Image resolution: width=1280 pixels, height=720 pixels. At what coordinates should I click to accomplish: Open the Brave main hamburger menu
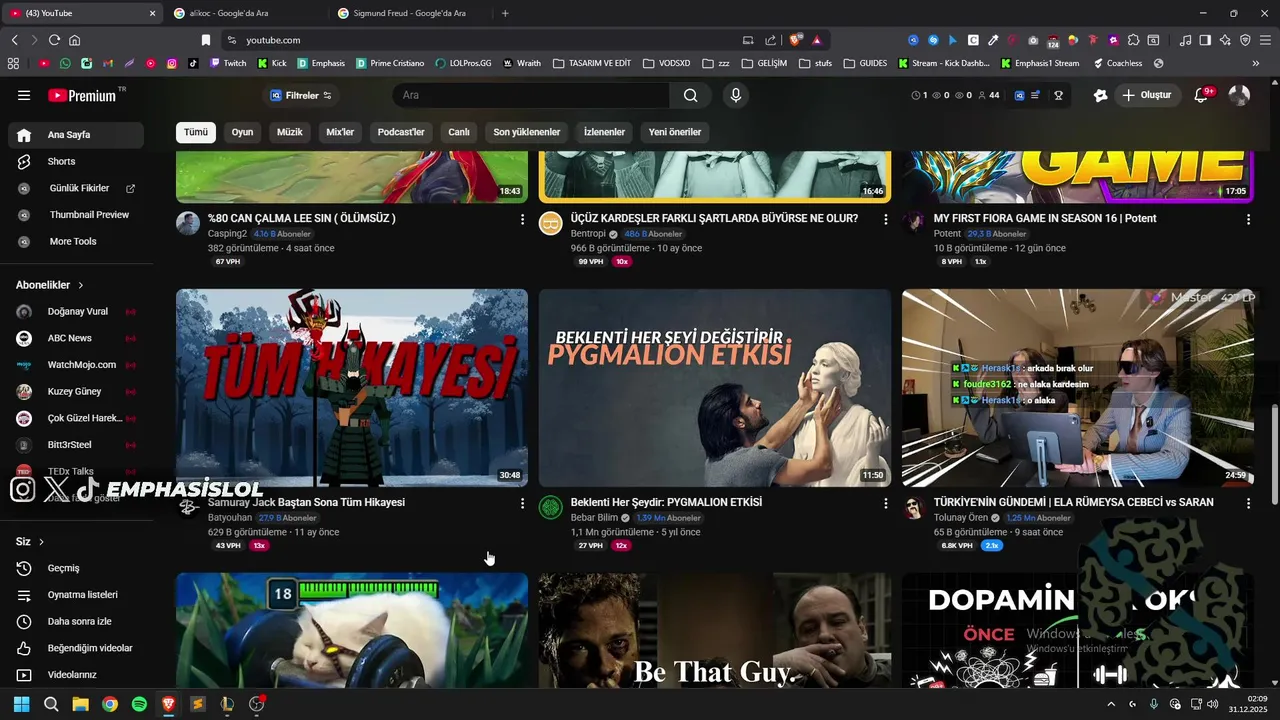click(1265, 40)
